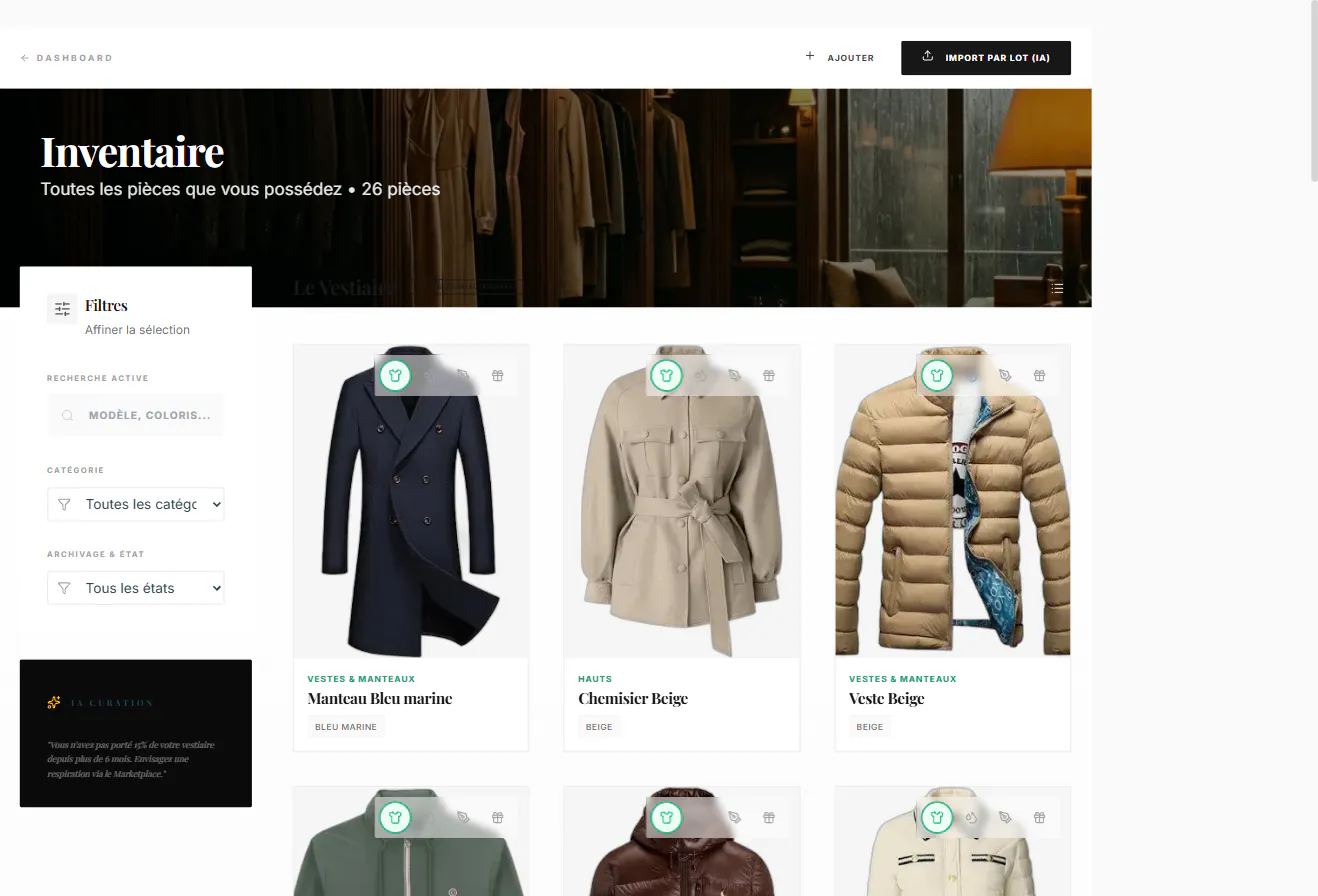Click the Filtres sliders icon
This screenshot has width=1318, height=896.
click(62, 309)
